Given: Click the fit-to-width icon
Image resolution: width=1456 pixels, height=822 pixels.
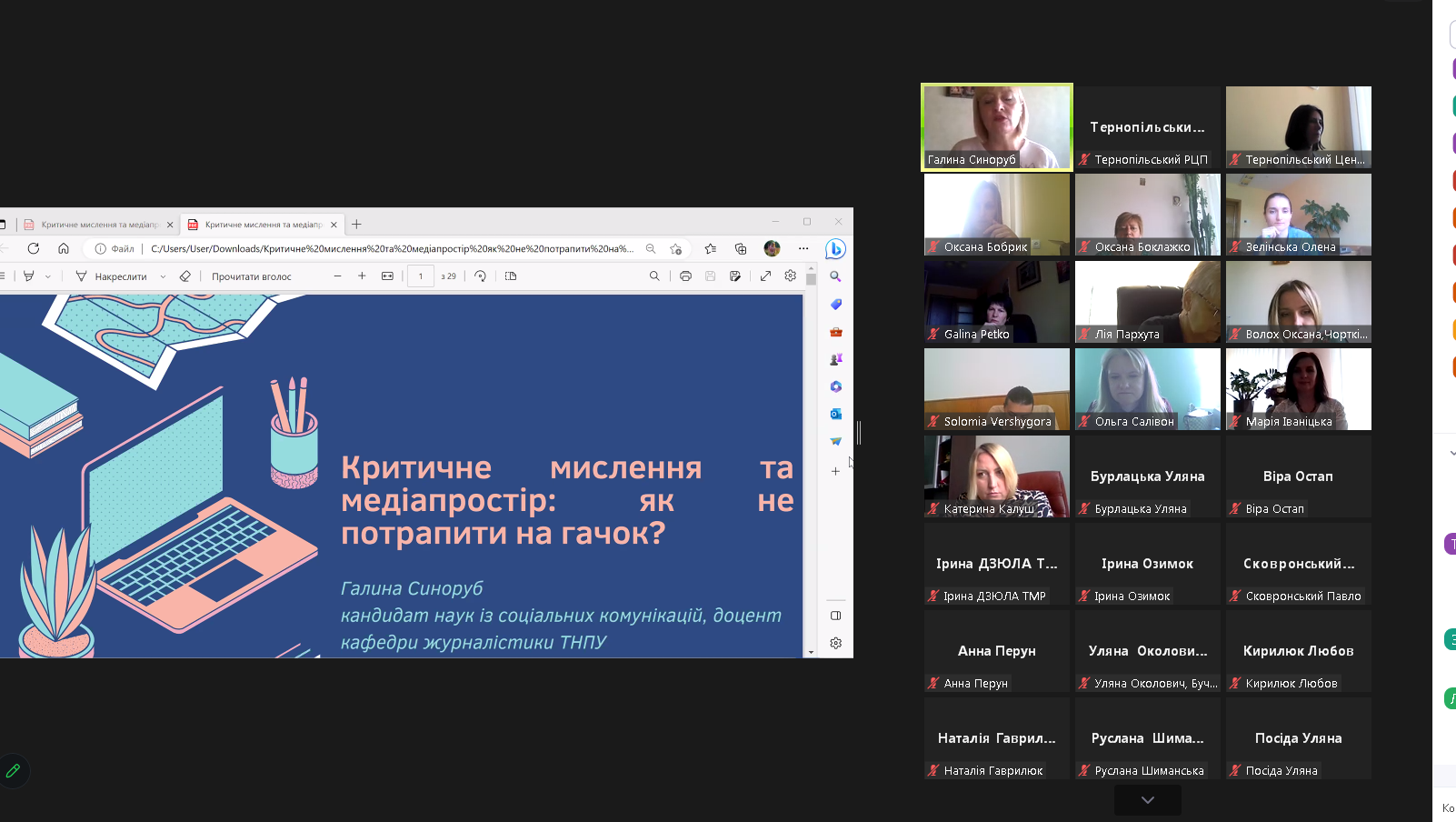Looking at the screenshot, I should pyautogui.click(x=387, y=276).
